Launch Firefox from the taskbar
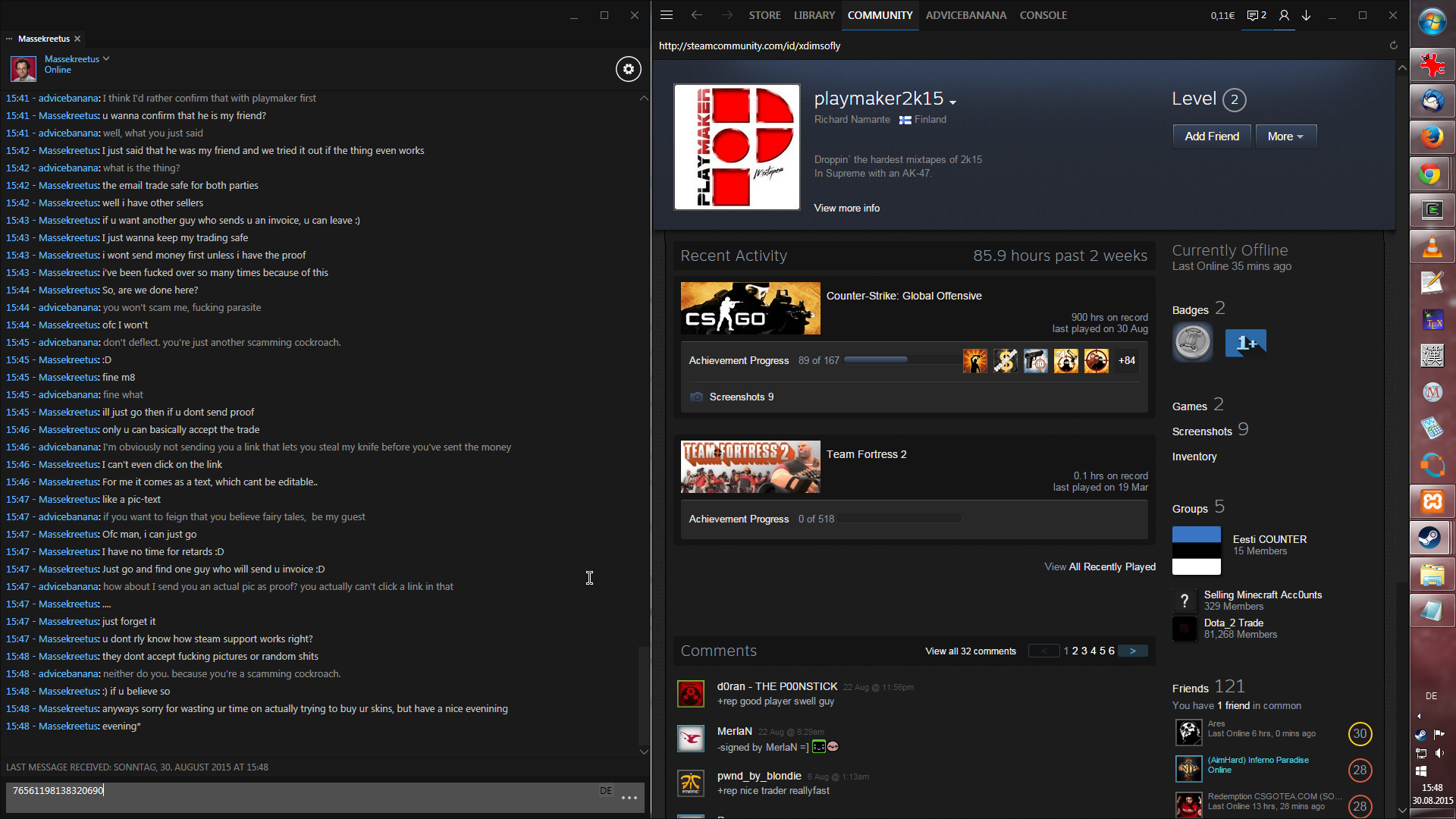This screenshot has height=819, width=1456. 1431,137
